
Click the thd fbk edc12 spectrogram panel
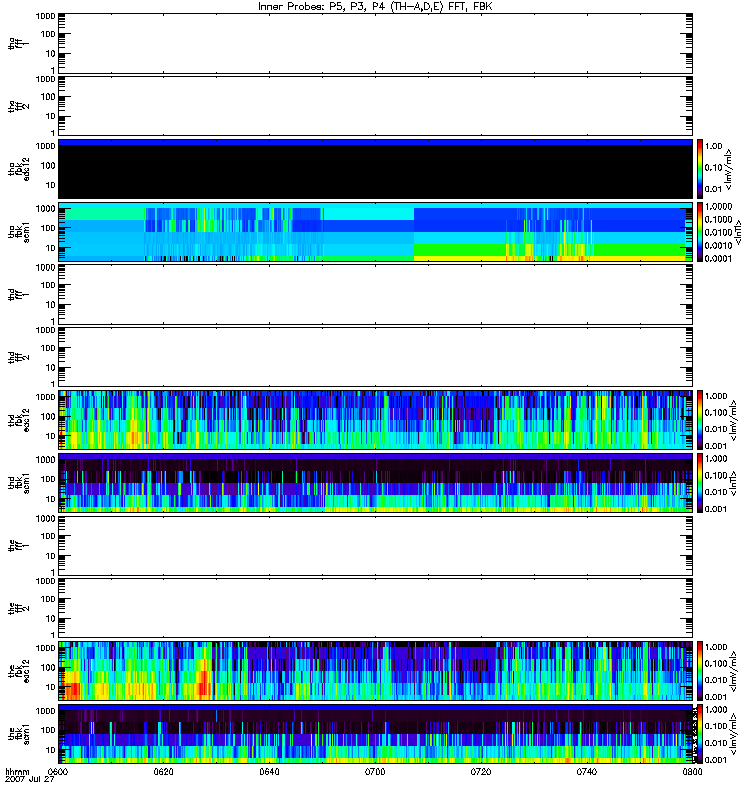(375, 420)
